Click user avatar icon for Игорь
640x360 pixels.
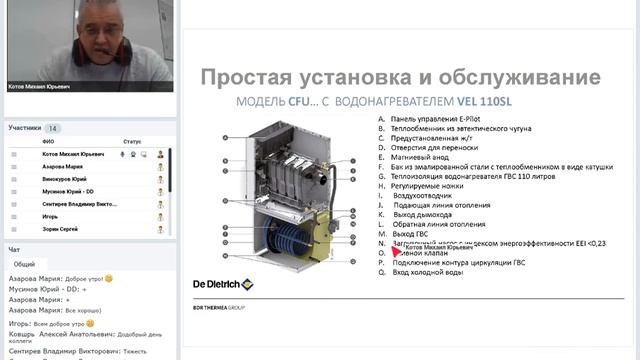[x=160, y=217]
